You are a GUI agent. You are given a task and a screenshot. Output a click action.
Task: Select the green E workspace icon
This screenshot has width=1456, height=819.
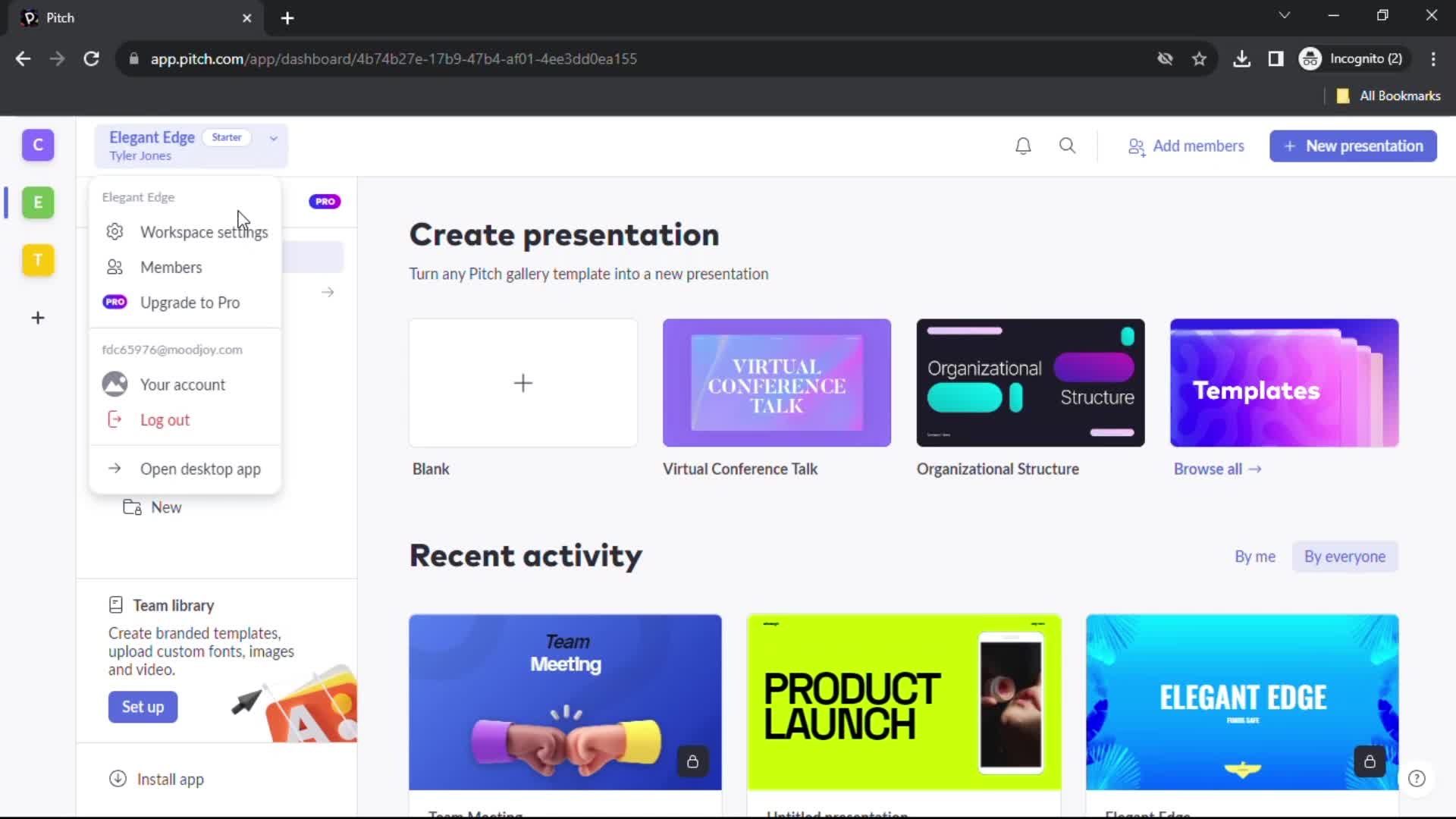[x=38, y=202]
